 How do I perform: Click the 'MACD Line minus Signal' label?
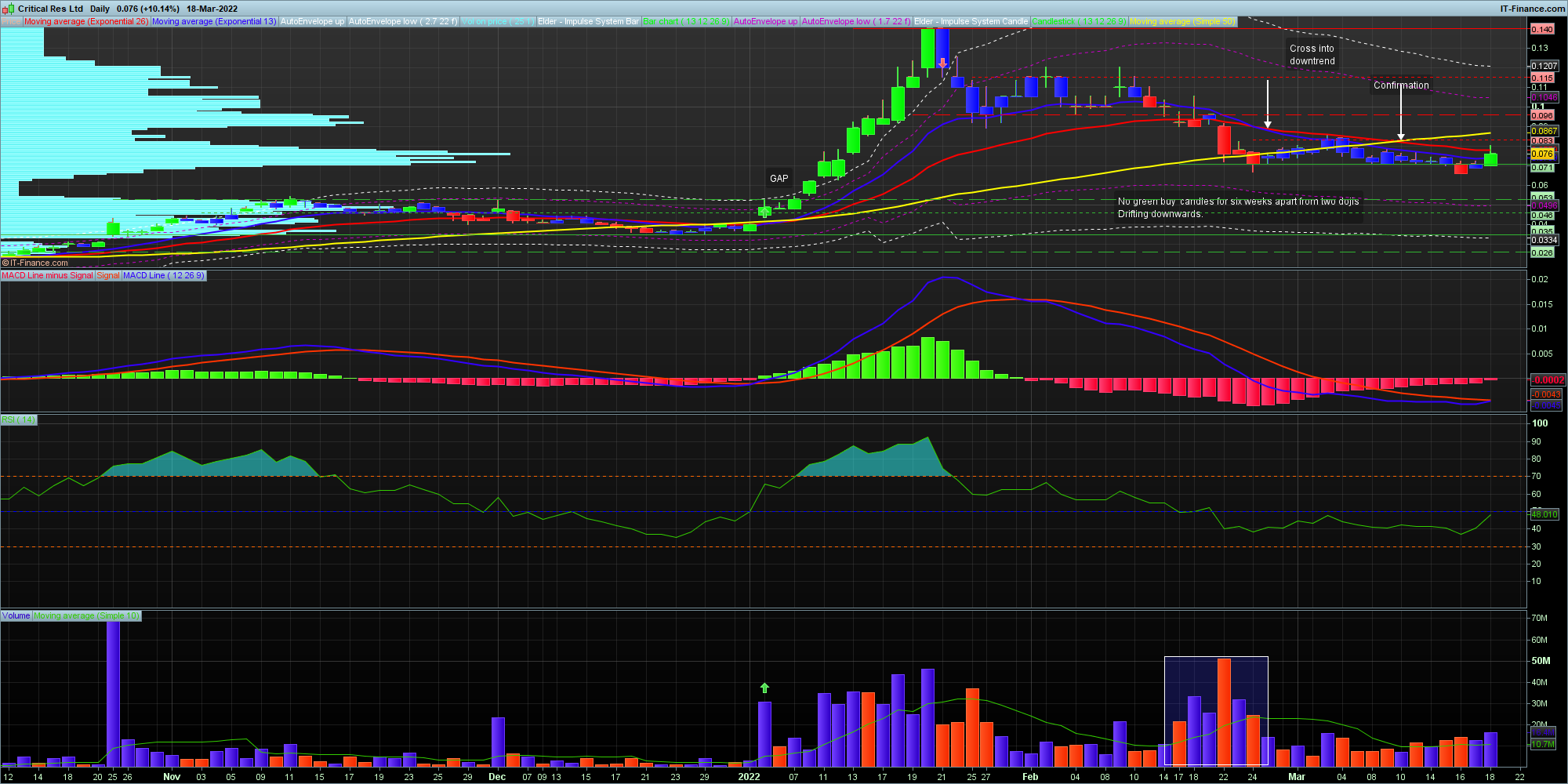pos(47,276)
